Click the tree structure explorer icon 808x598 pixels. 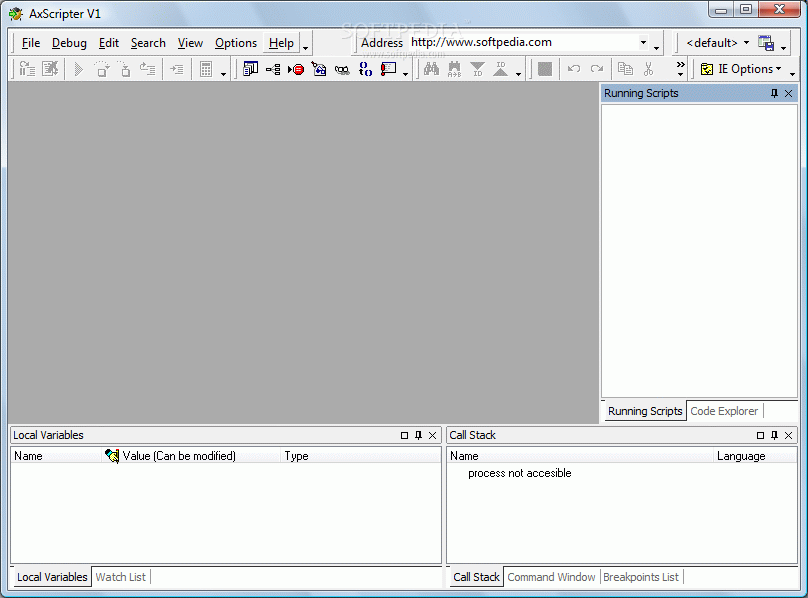pos(273,69)
